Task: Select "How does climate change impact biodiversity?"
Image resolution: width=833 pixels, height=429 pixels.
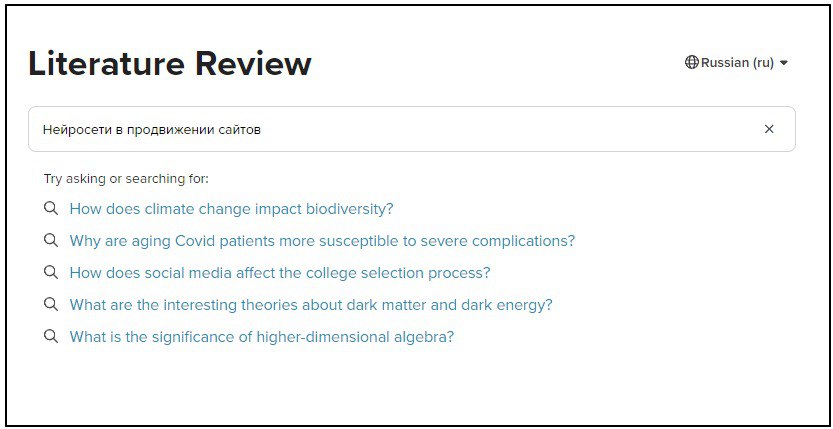Action: point(231,209)
